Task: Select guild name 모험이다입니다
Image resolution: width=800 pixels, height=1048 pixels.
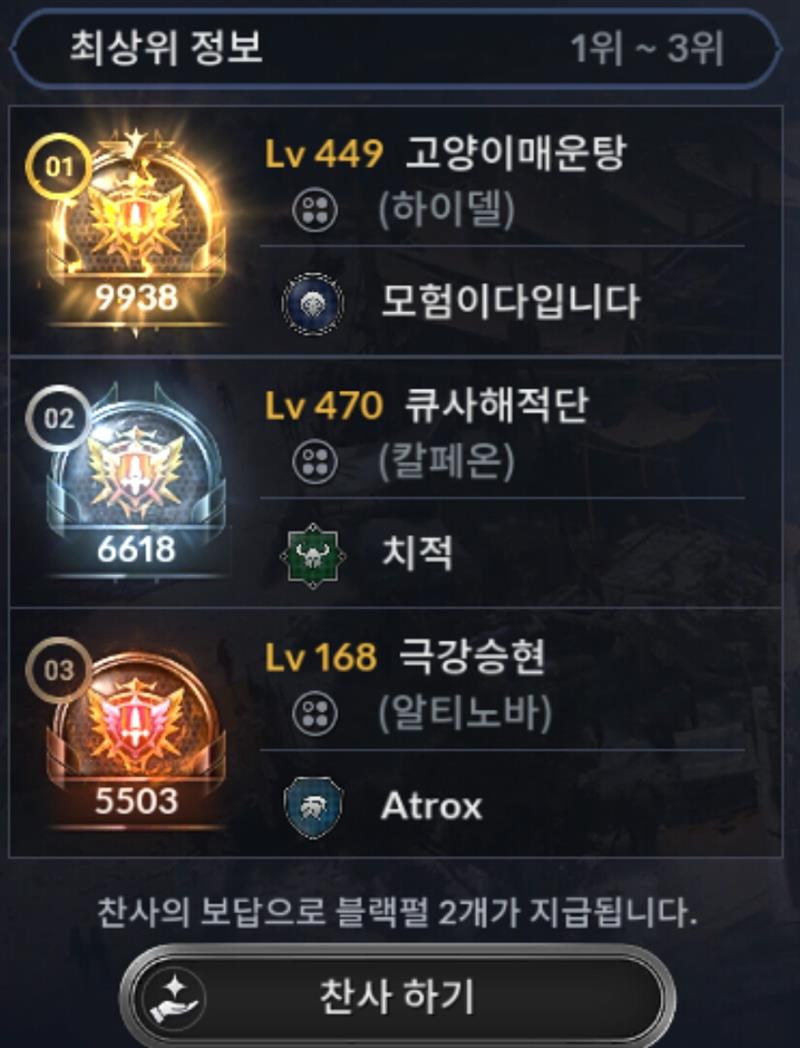Action: 511,302
